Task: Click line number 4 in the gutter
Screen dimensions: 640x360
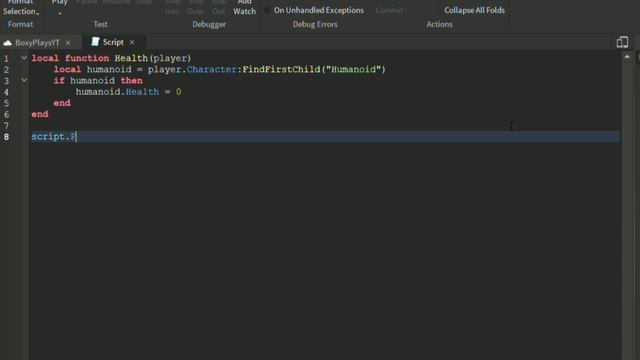Action: pos(6,92)
